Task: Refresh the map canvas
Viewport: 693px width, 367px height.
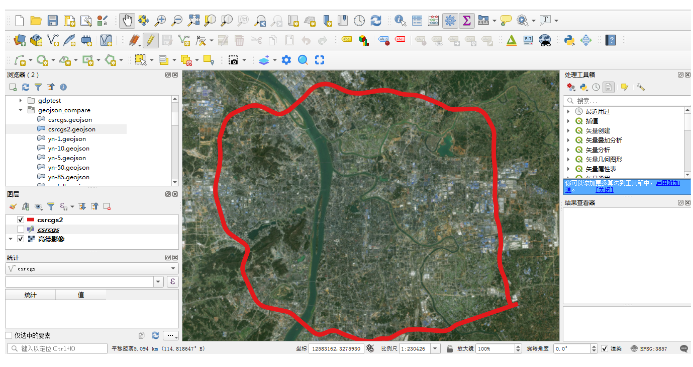Action: click(376, 20)
